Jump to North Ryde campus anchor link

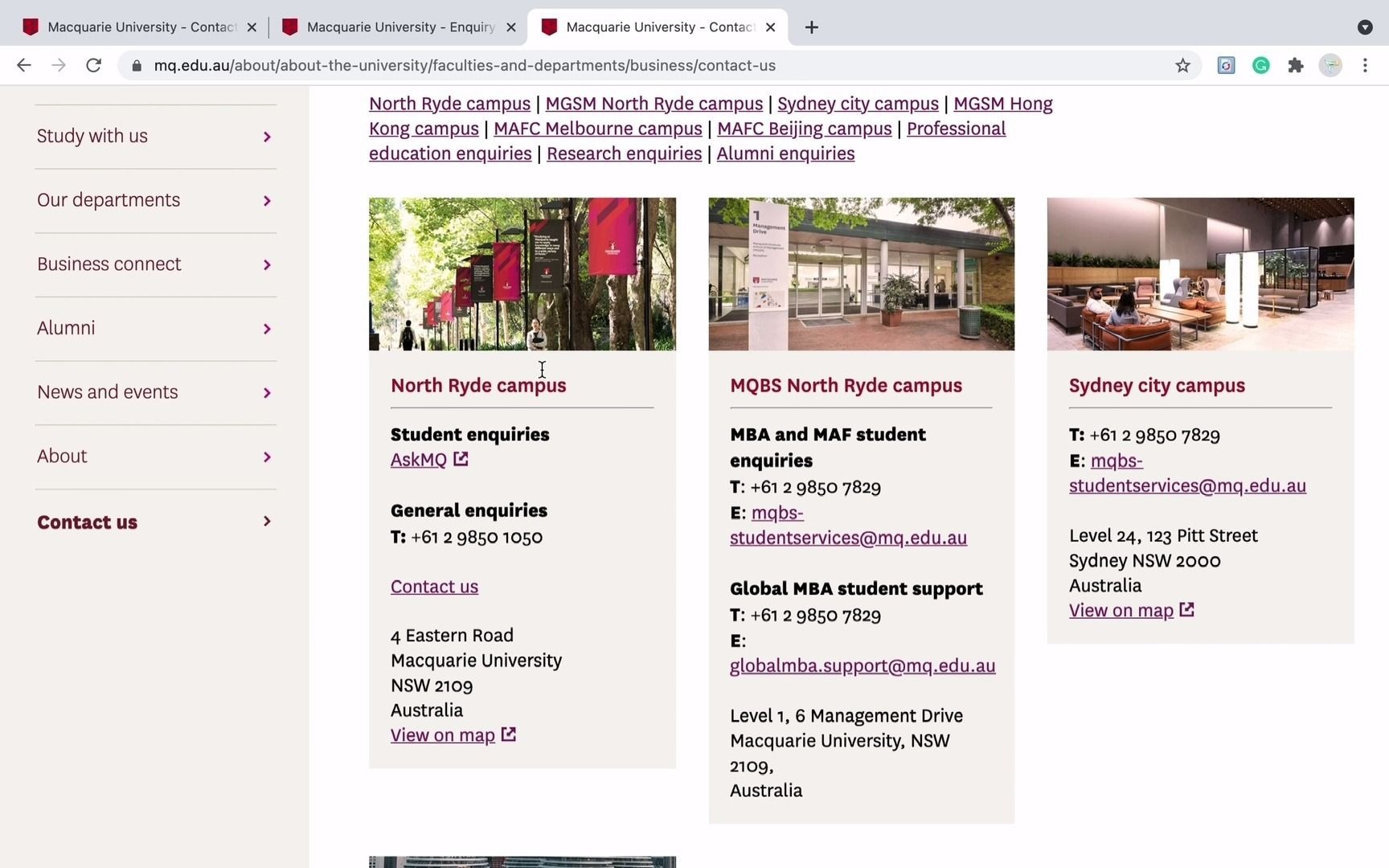(449, 104)
